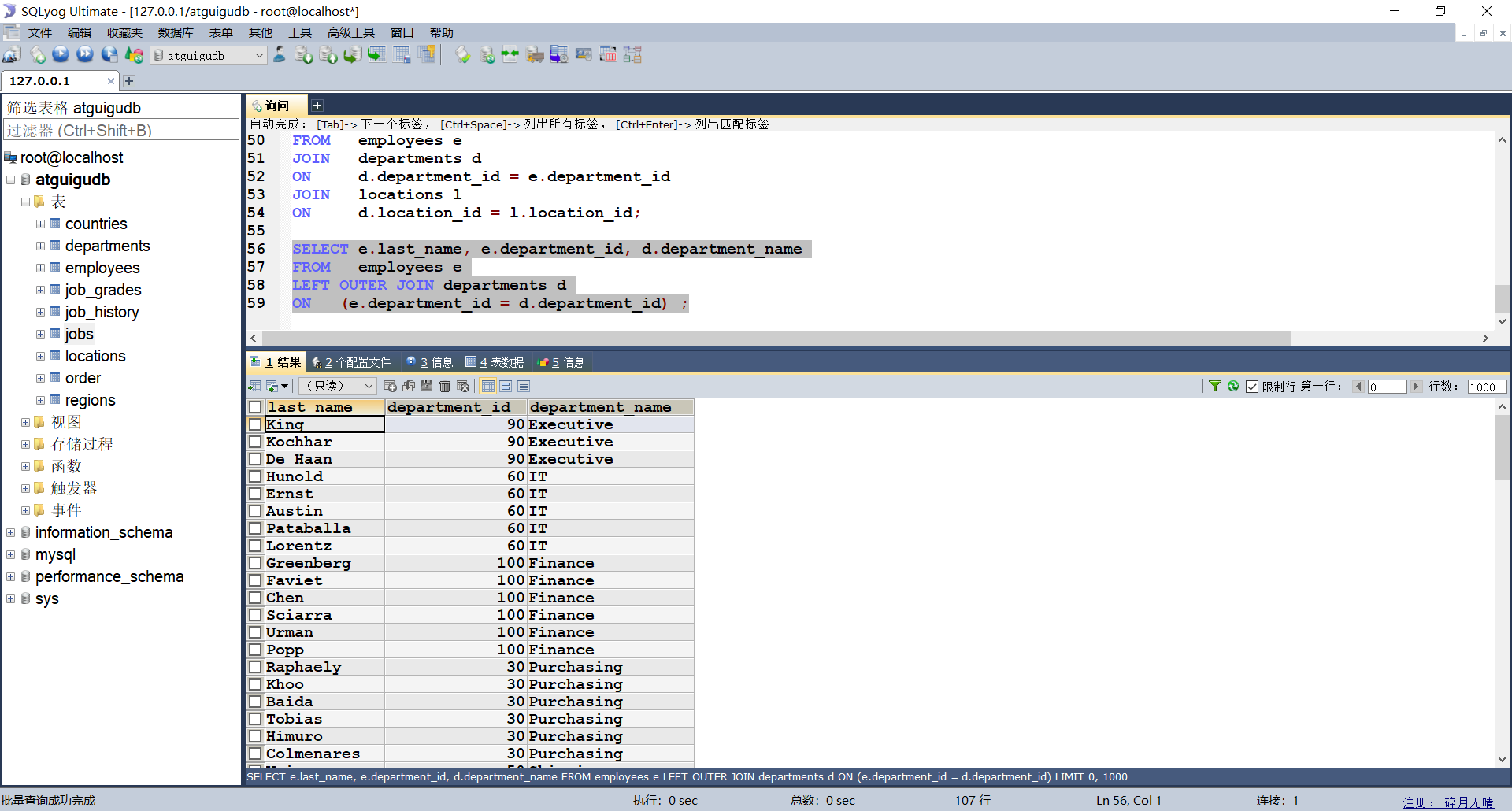1512x811 pixels.
Task: Check the row checkbox for Hunold
Action: pos(255,476)
